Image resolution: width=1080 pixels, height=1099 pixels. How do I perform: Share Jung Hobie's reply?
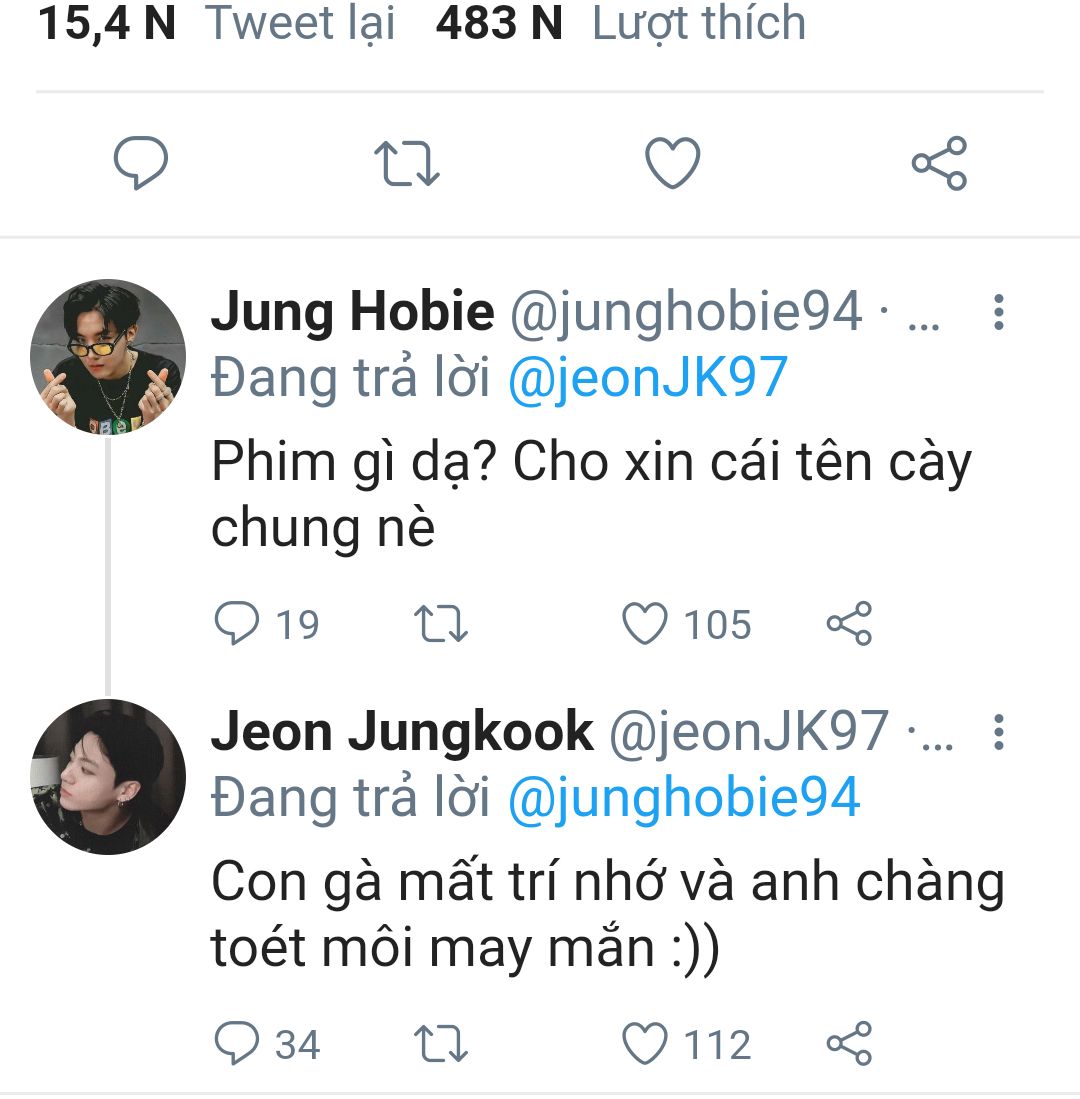[x=849, y=624]
